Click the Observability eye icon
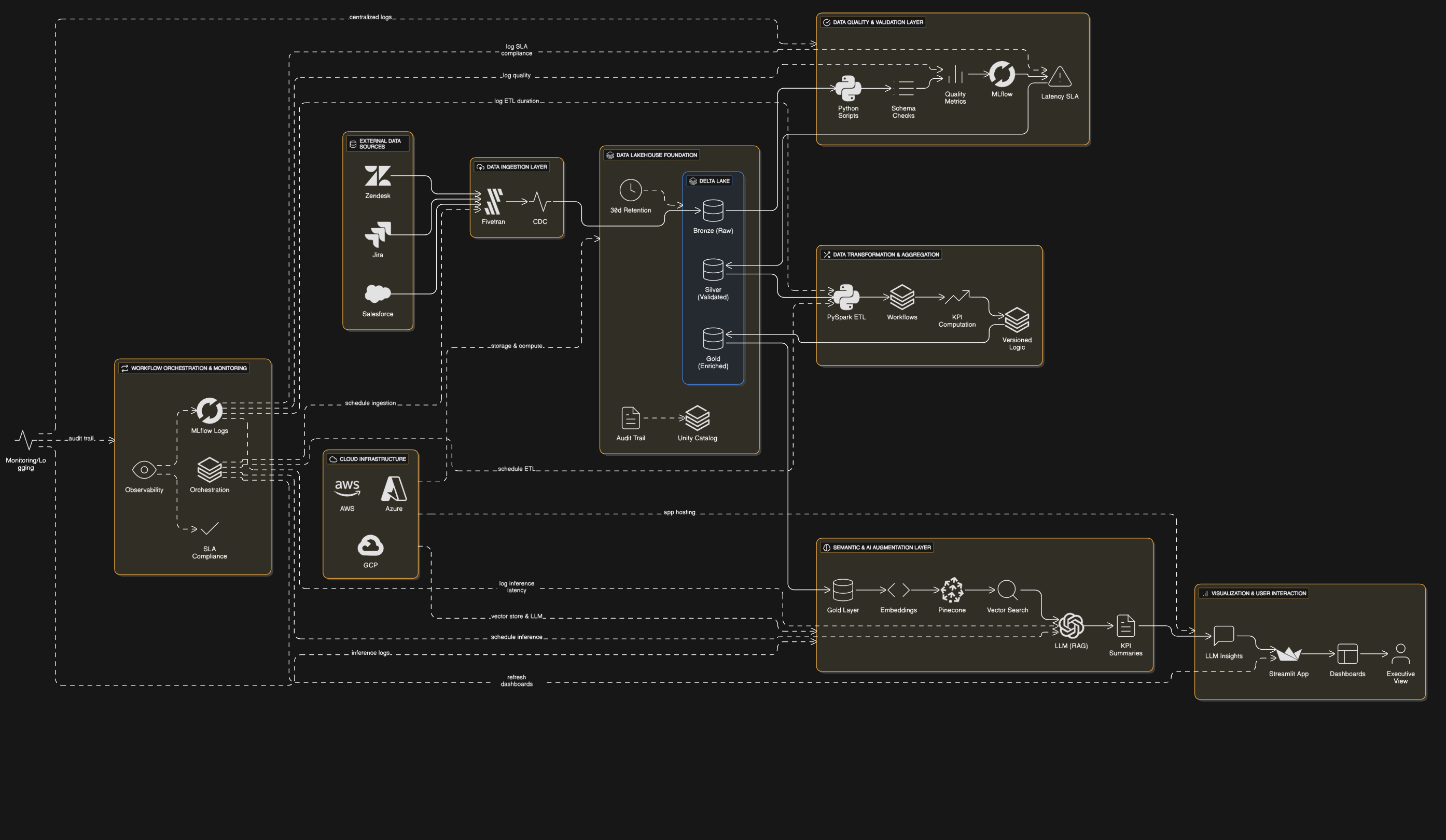 [144, 470]
